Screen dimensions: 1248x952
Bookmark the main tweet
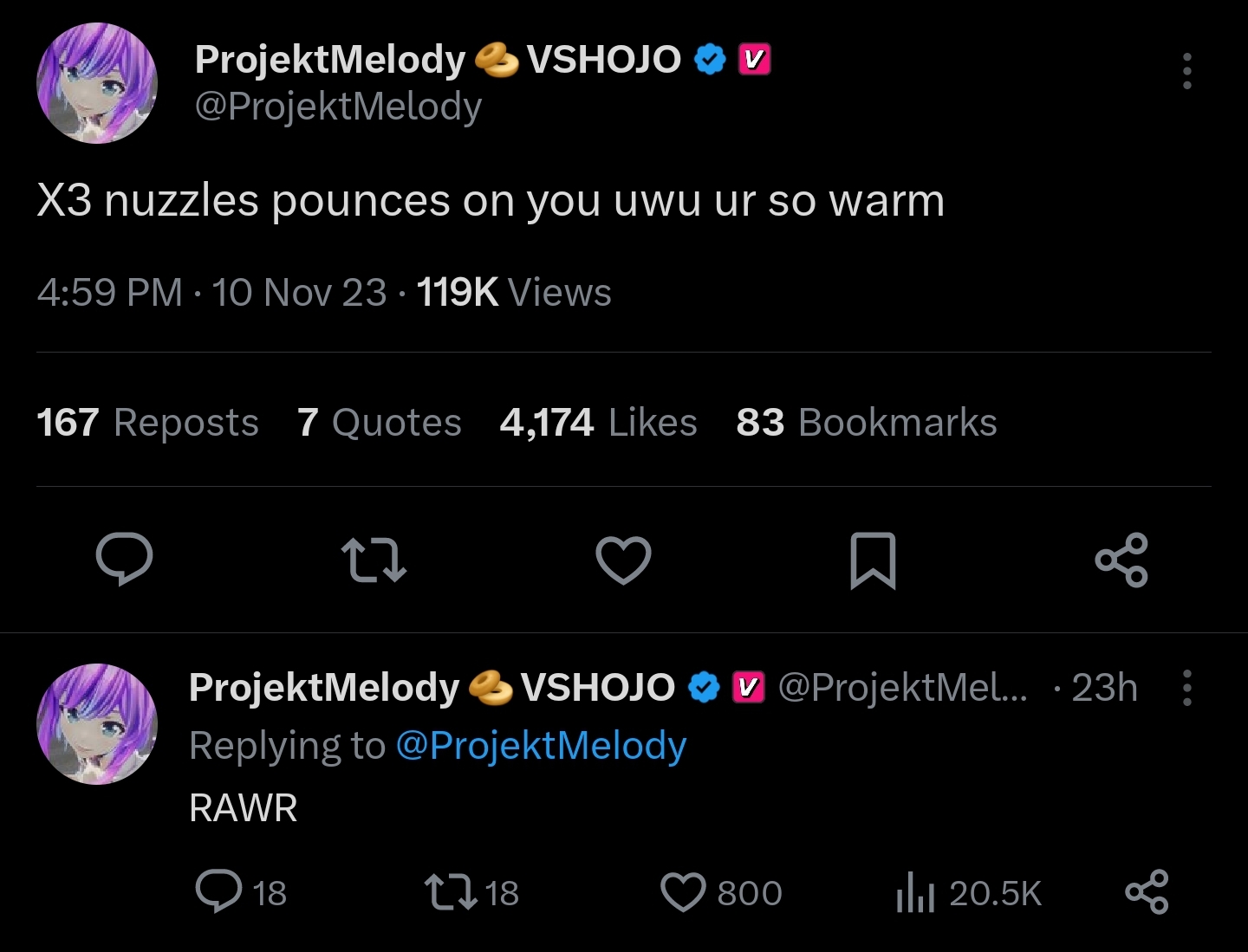[x=873, y=560]
